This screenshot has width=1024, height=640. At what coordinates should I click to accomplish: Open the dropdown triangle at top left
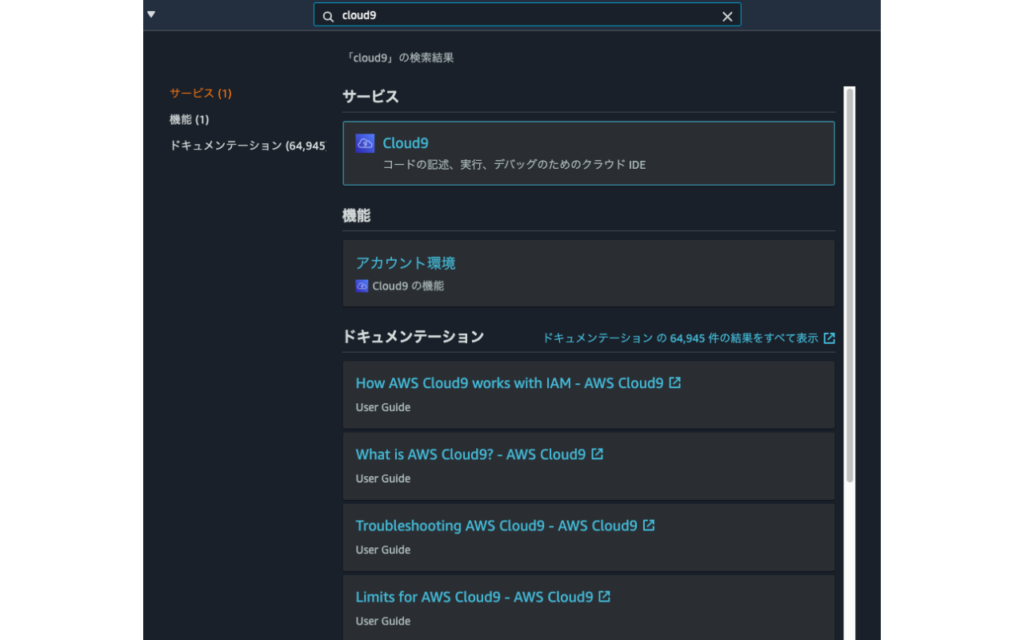tap(151, 14)
